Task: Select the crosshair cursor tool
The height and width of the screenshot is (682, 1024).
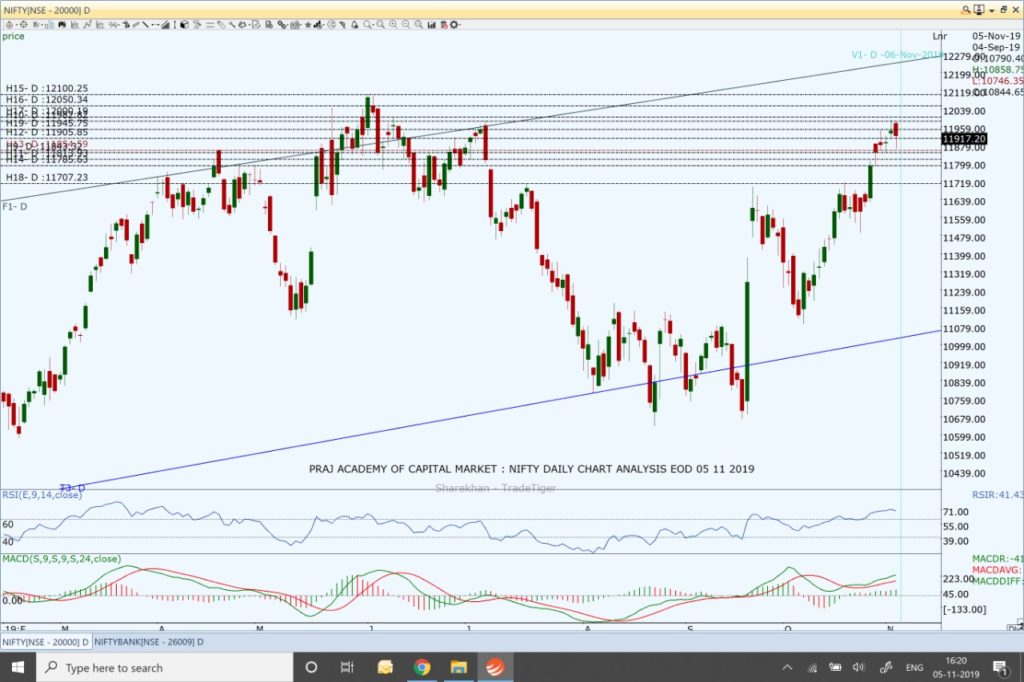Action: click(24, 25)
